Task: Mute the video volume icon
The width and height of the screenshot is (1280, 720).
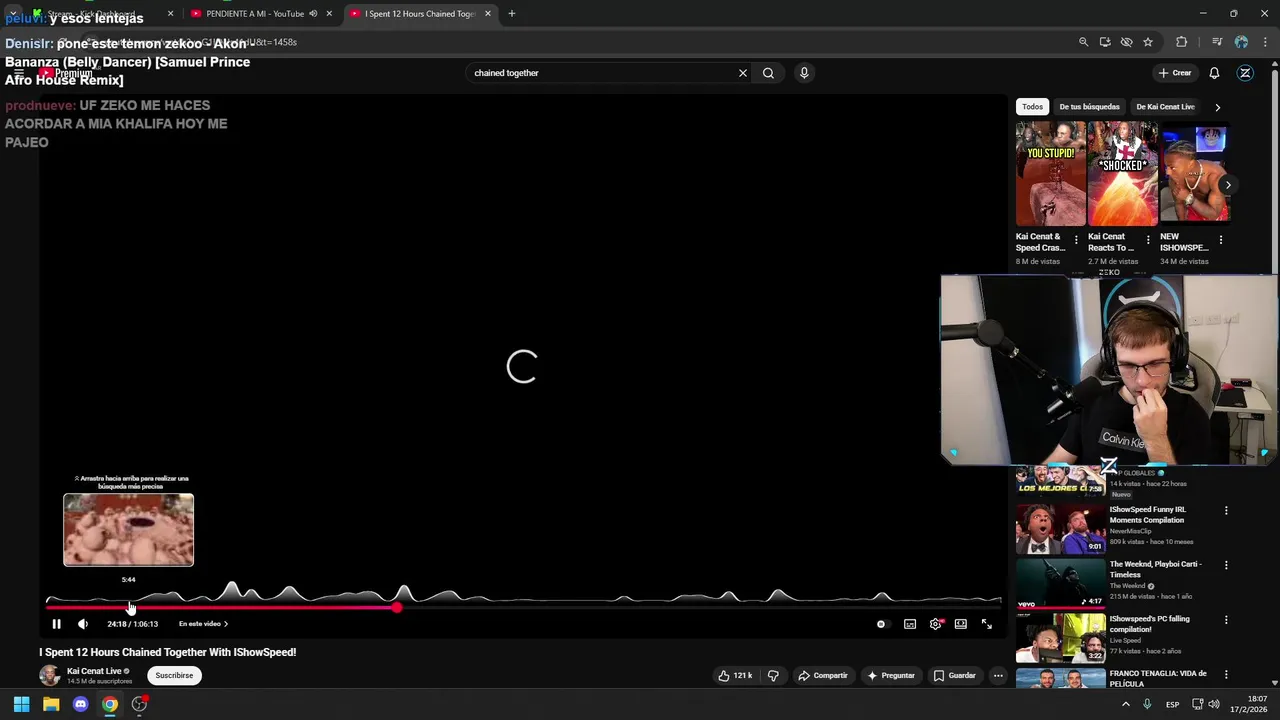Action: pos(83,624)
